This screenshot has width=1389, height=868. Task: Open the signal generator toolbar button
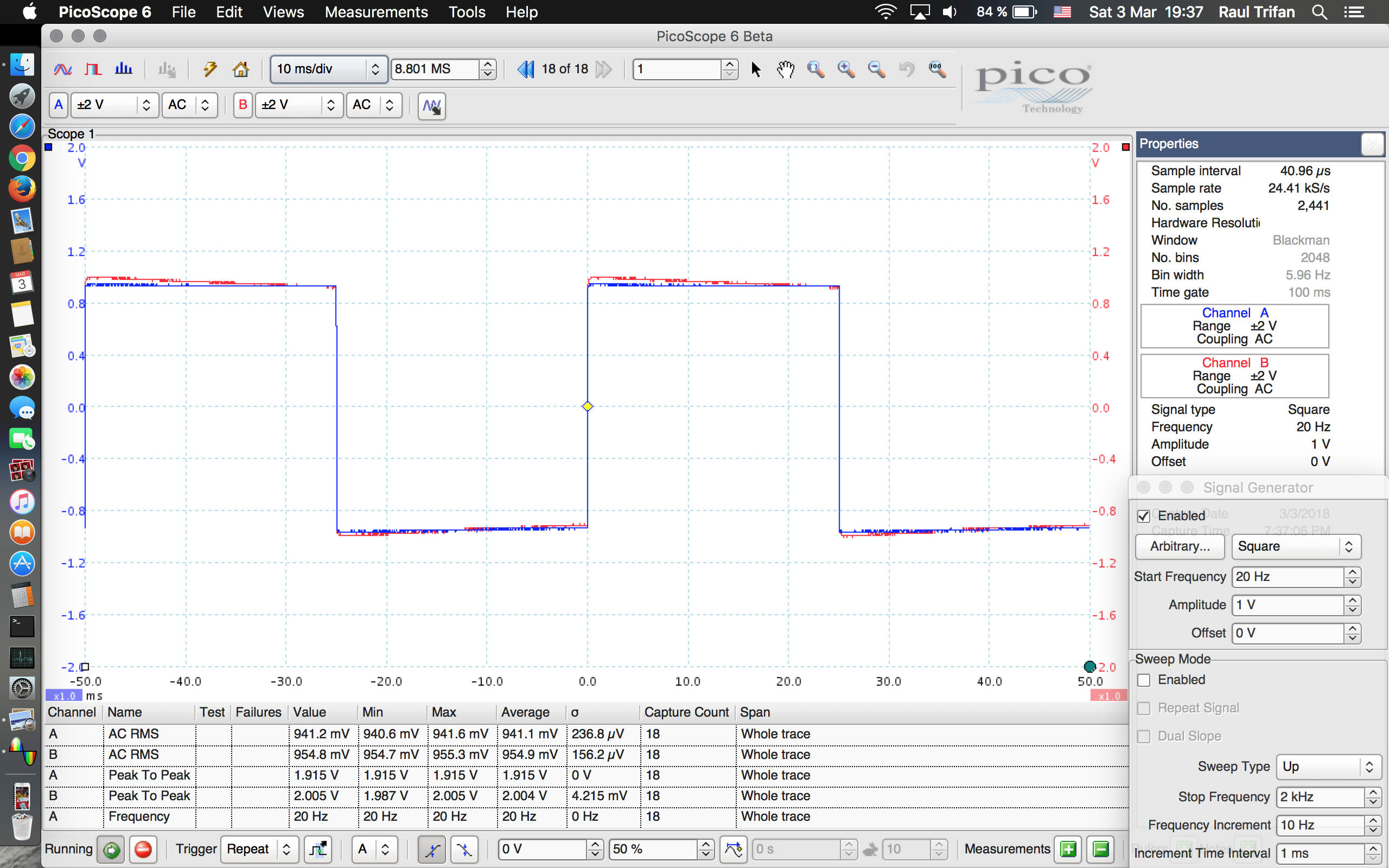[x=432, y=106]
